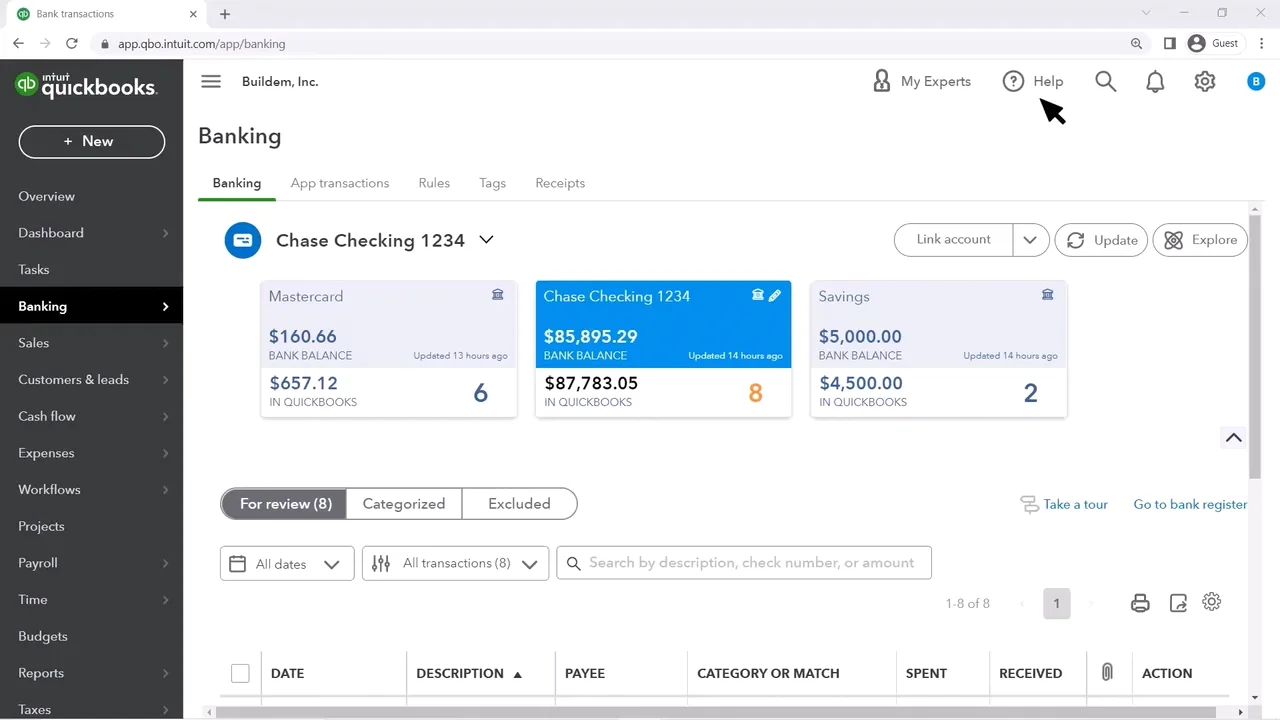Click the B user profile avatar
The image size is (1280, 720).
1256,81
